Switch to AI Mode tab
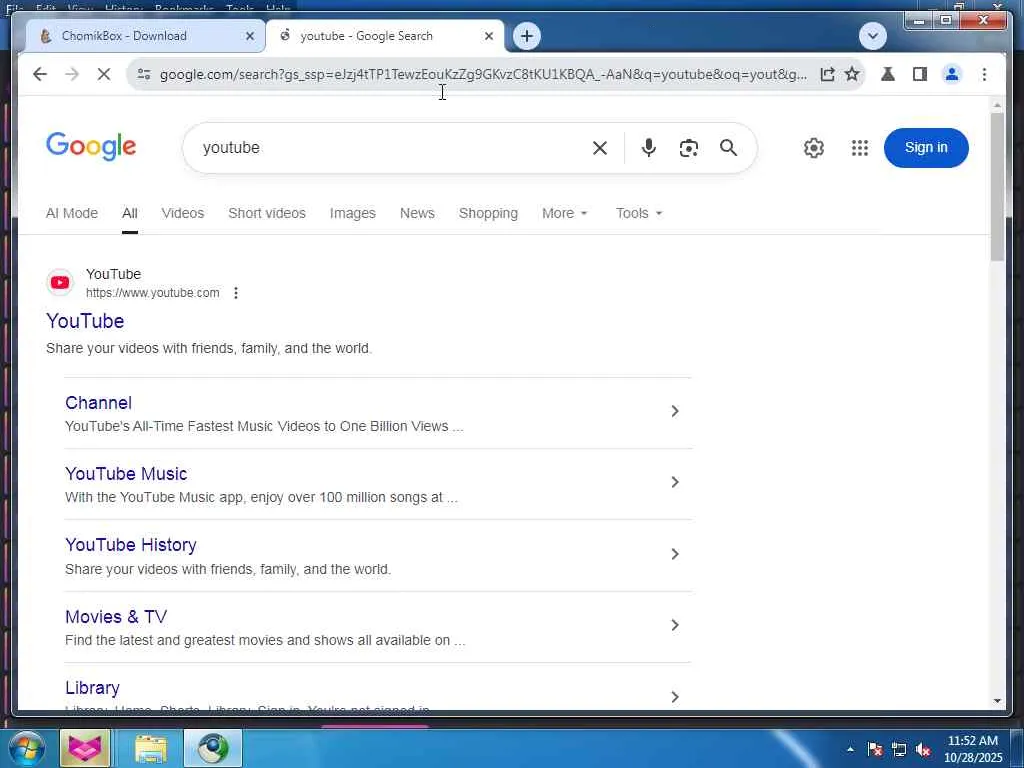This screenshot has height=768, width=1024. point(72,214)
